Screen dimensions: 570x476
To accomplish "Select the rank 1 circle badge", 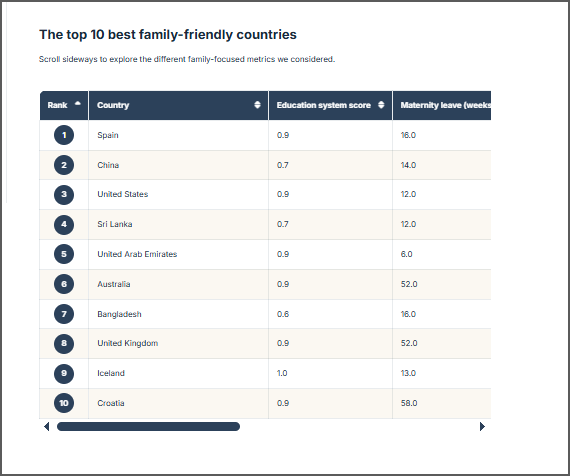I will 64,135.
